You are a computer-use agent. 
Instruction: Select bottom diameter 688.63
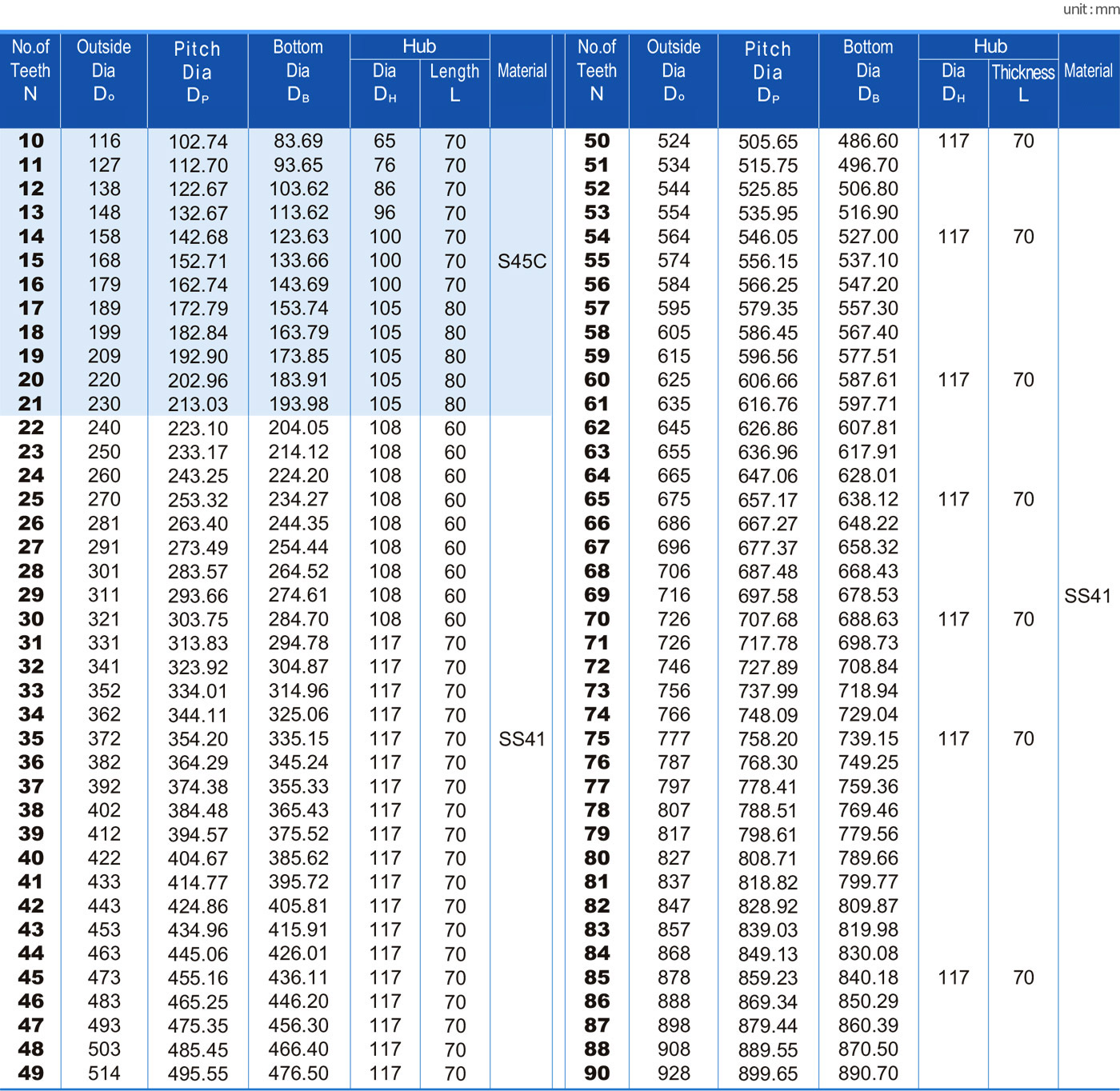[x=868, y=618]
